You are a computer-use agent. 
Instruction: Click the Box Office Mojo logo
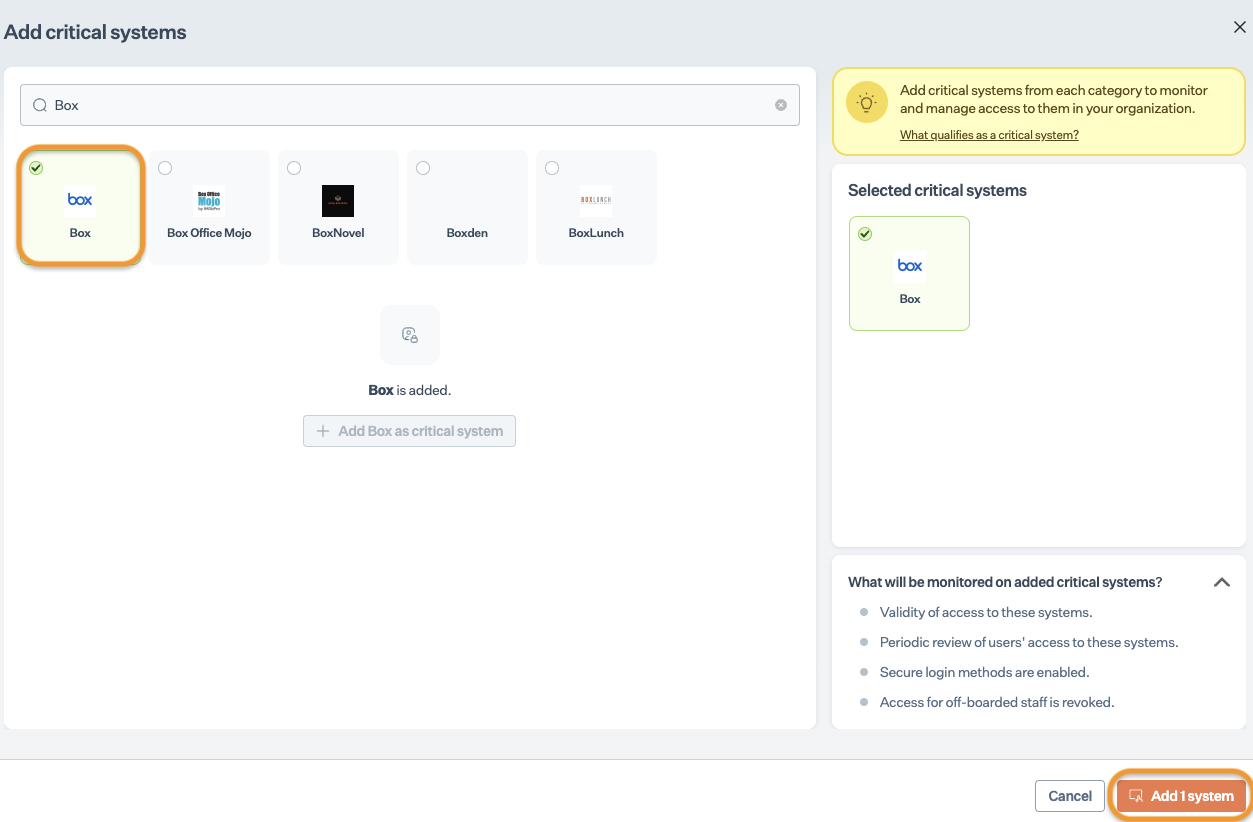click(x=209, y=200)
